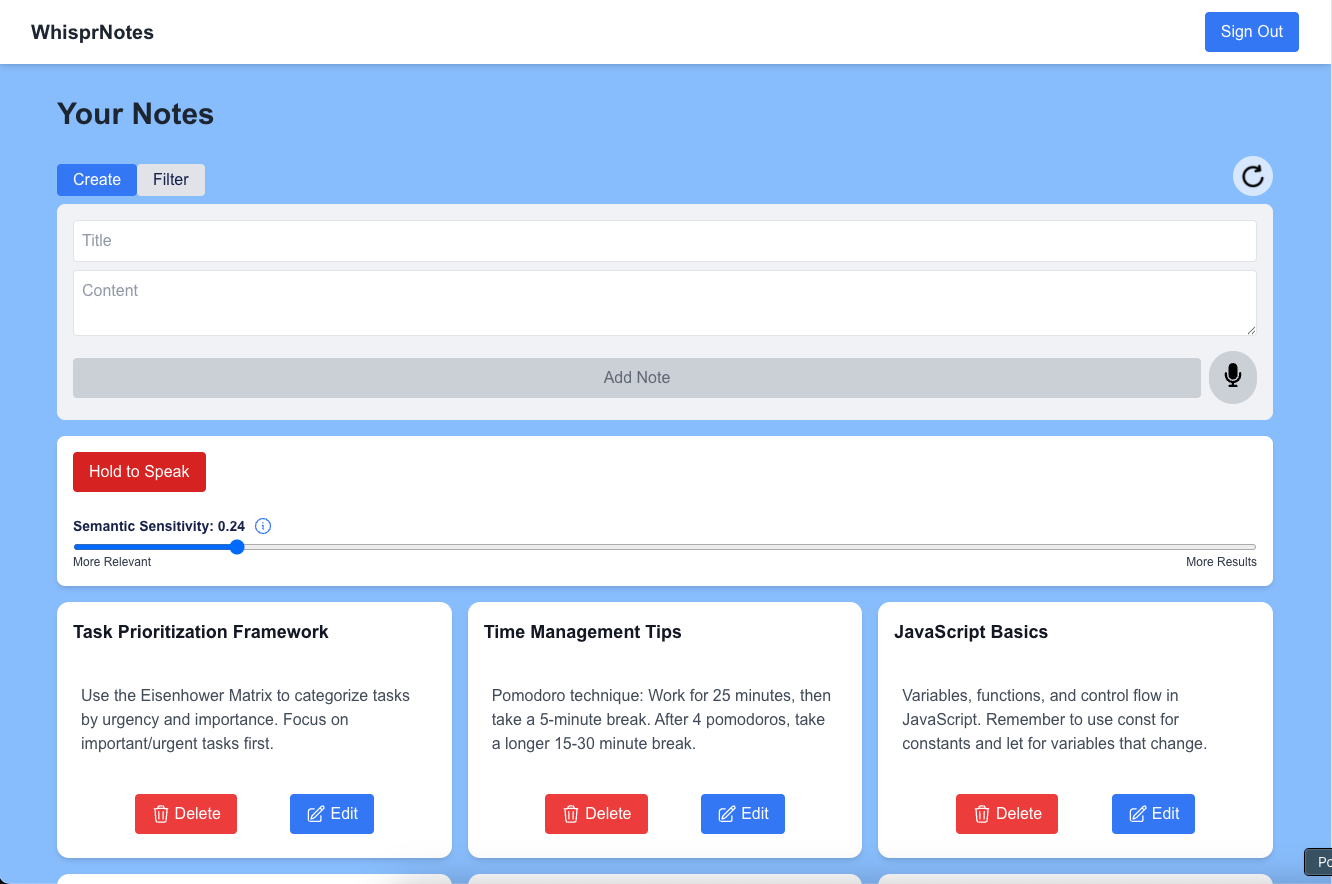Viewport: 1332px width, 884px height.
Task: Delete the JavaScript Basics note
Action: pos(1006,814)
